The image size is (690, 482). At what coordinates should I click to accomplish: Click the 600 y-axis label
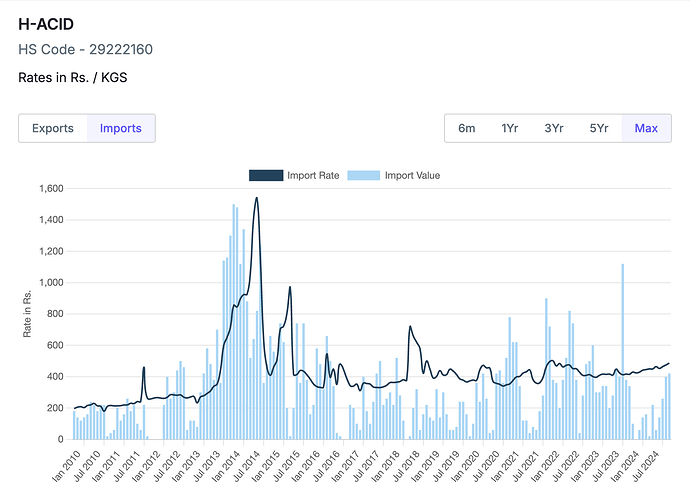[x=55, y=346]
